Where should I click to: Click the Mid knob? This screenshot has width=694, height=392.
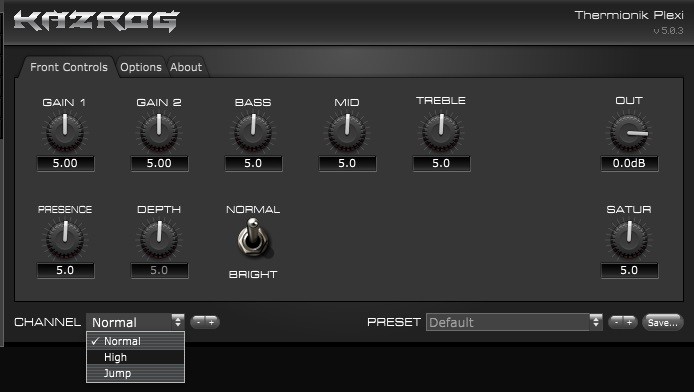point(347,132)
